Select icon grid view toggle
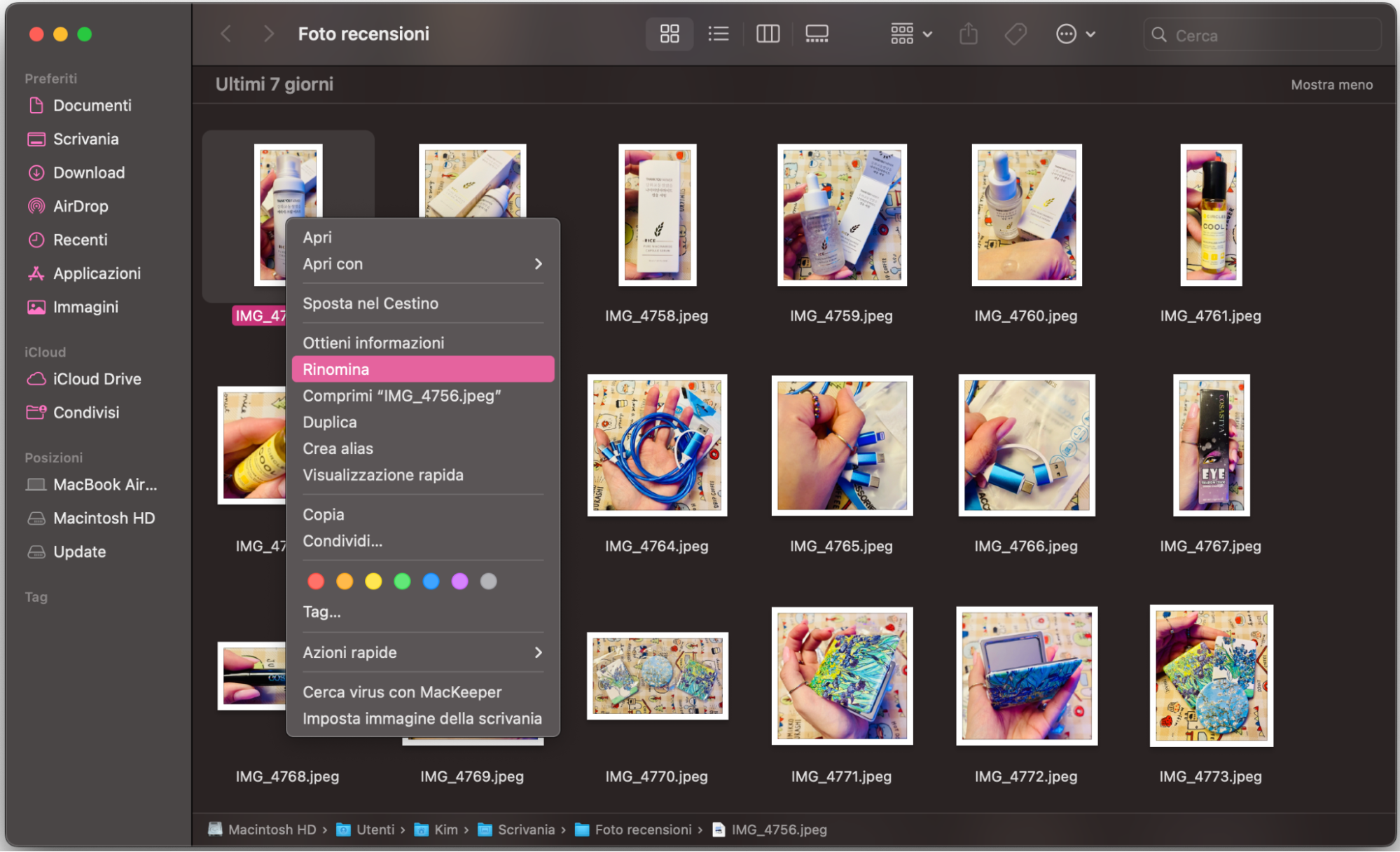Screen dimensions: 1400x852 pos(669,34)
